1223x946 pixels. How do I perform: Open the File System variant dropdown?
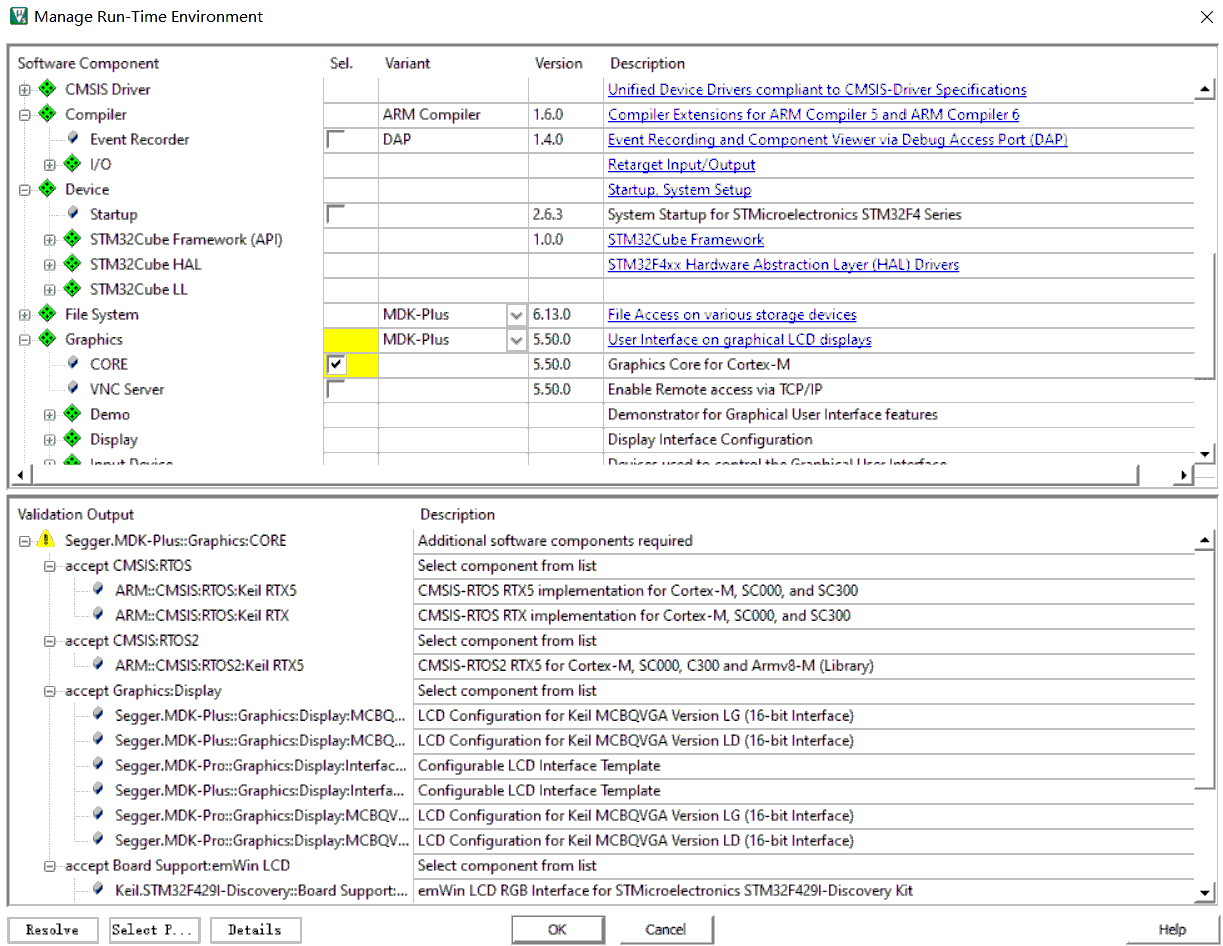coord(516,315)
